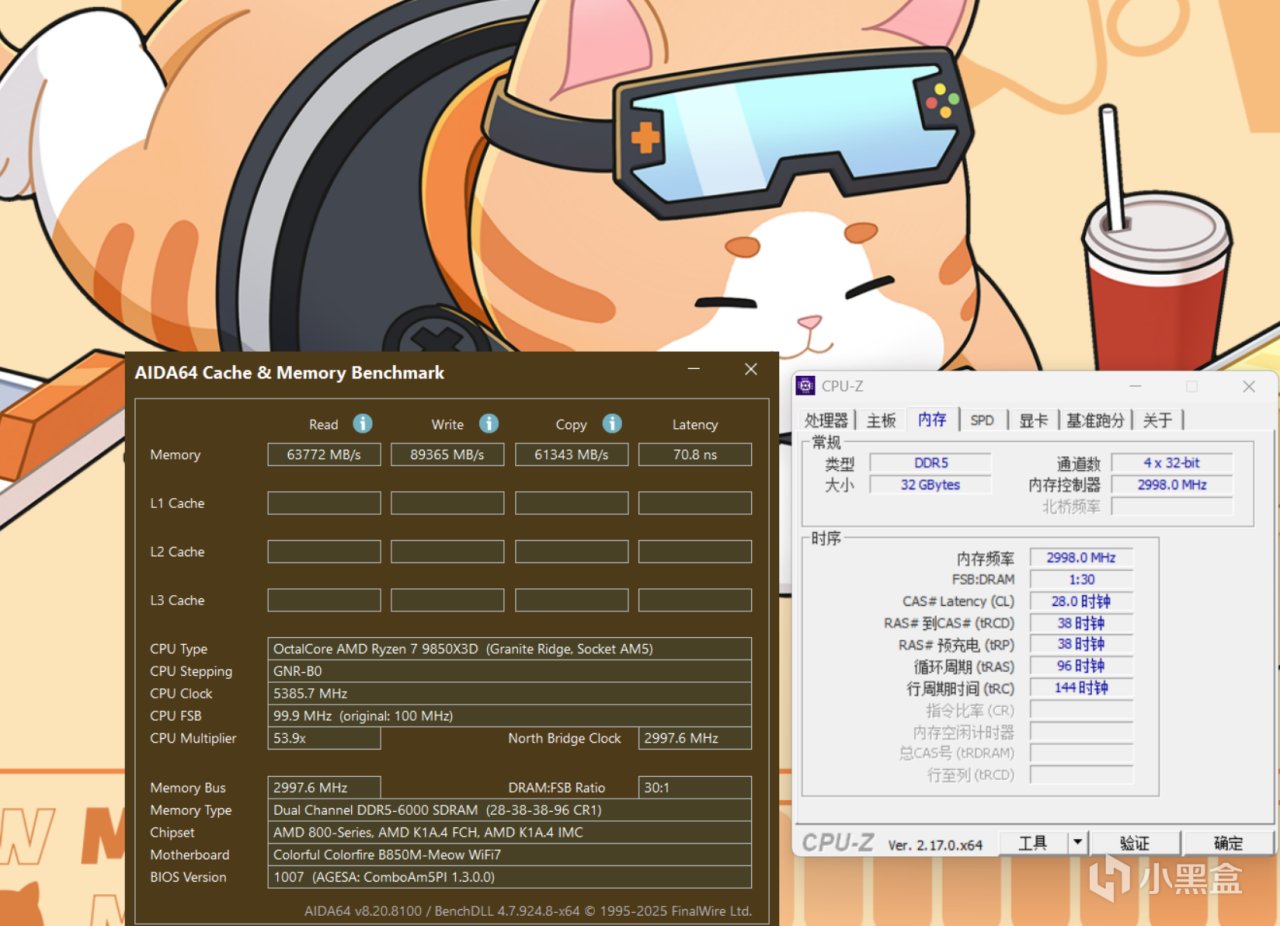Screen dimensions: 1280x926
Task: Click the CPU FSB value 99.9 MHz
Action: point(510,716)
